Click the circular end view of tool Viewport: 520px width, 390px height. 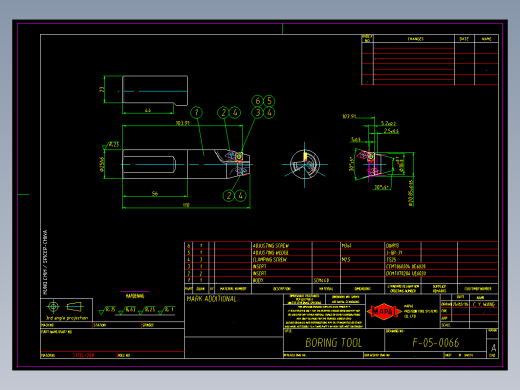tap(305, 164)
